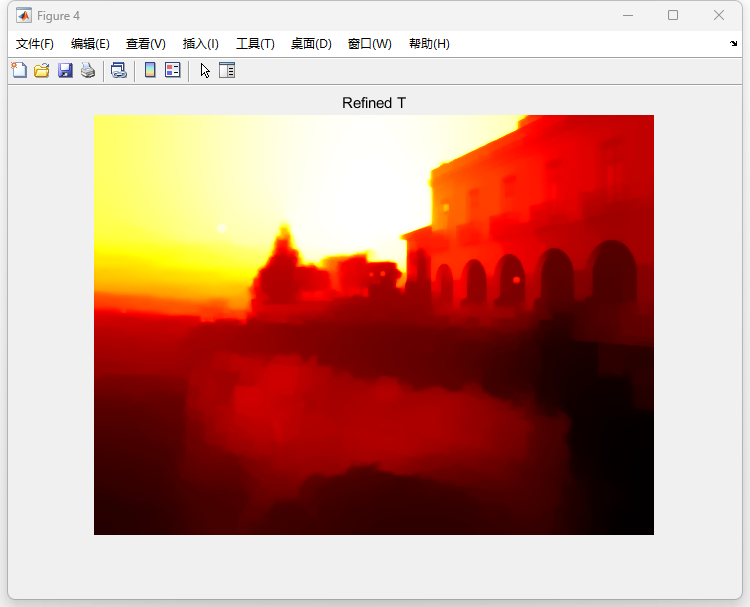Screen dimensions: 750x607
Task: Open the 桌面(D) menu
Action: pos(311,44)
